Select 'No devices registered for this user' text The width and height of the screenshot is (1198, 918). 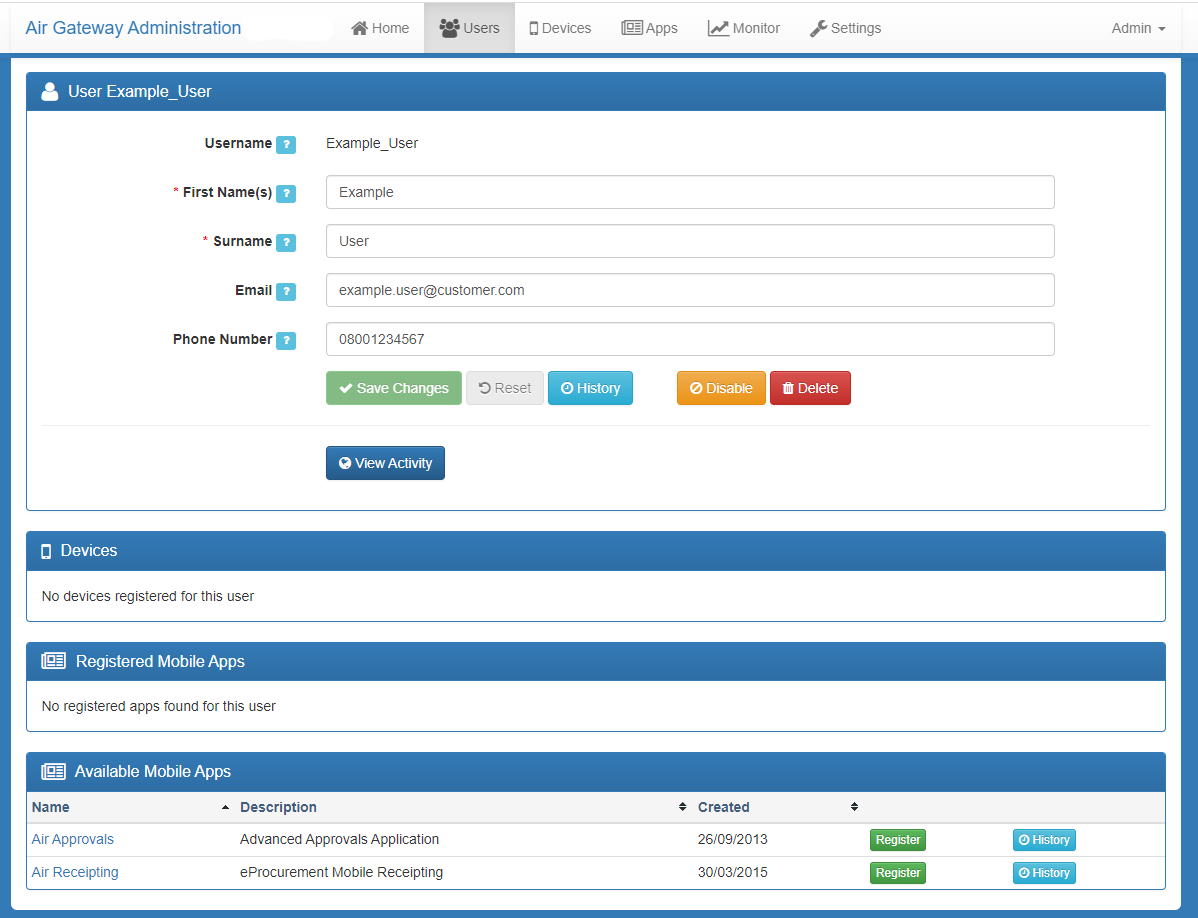[147, 596]
